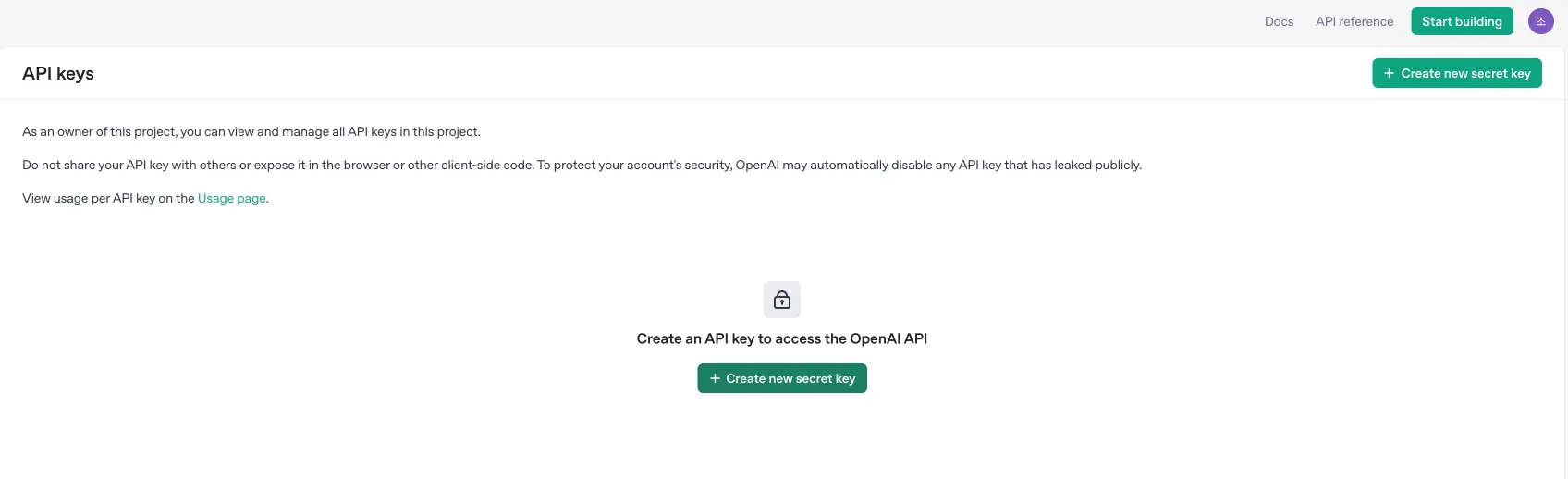Screen dimensions: 1568x479
Task: Click the center Create new secret key button
Action: pos(782,378)
